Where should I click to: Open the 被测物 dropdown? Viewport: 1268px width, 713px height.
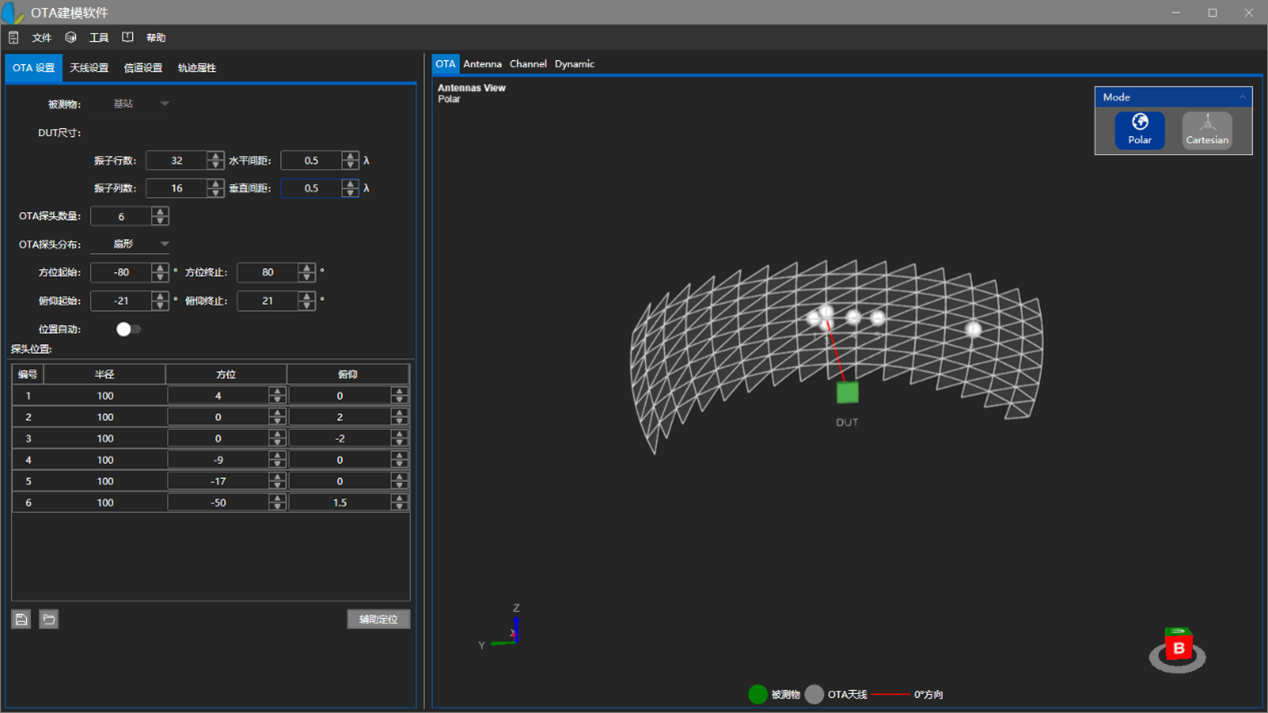tap(140, 104)
